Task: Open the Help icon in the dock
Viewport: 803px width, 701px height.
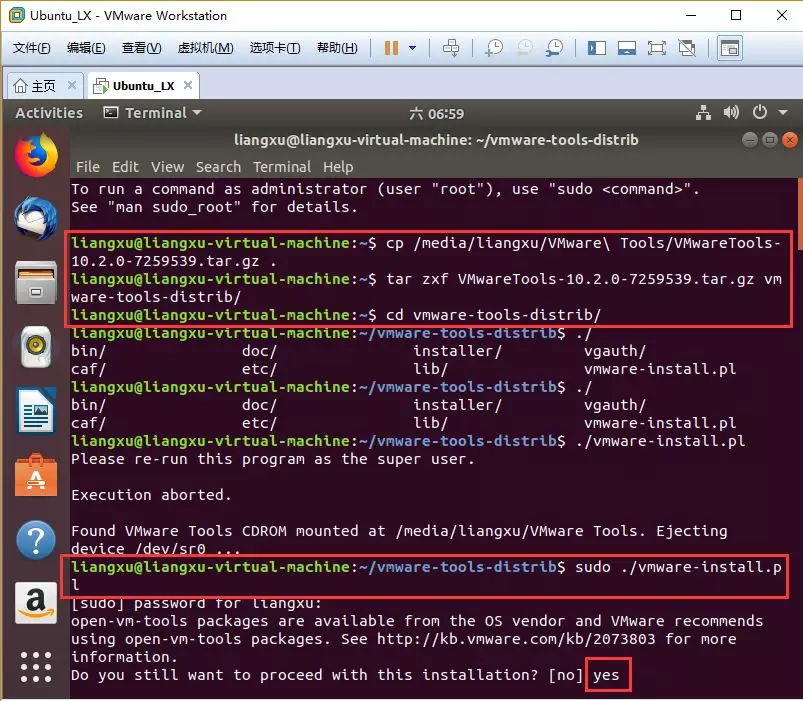Action: pyautogui.click(x=36, y=540)
